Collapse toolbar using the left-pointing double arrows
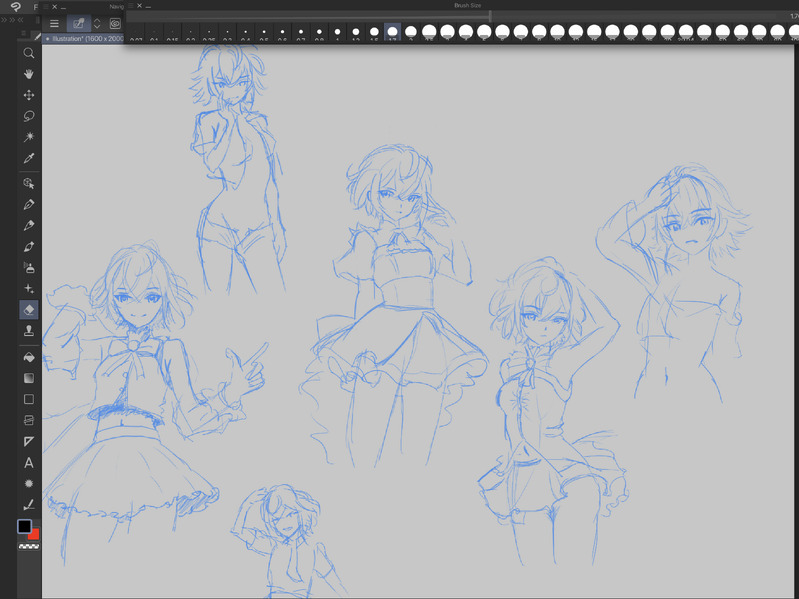 tap(21, 20)
